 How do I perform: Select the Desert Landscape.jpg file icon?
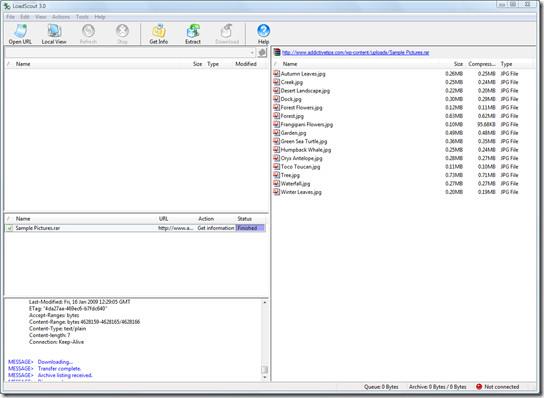point(277,91)
